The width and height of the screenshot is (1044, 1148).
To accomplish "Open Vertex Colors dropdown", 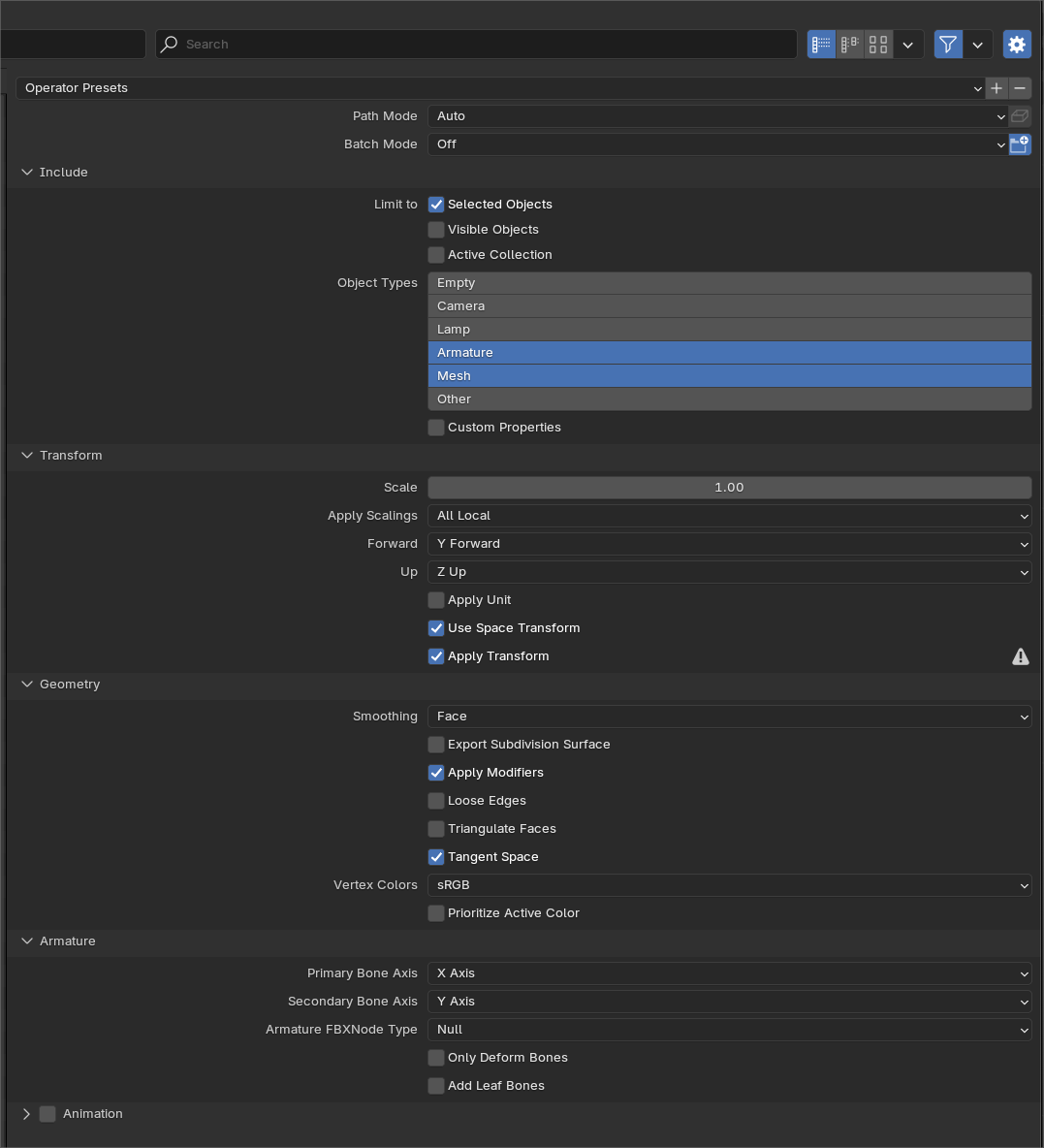I will coord(730,885).
